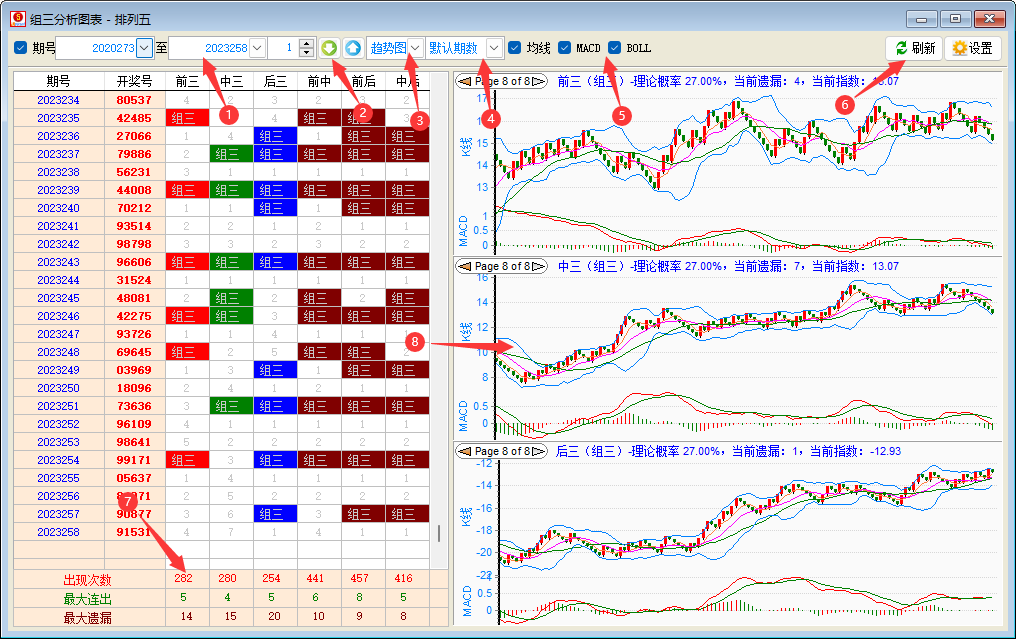This screenshot has height=639, width=1016.
Task: Open the end period 2023258 dropdown
Action: click(x=257, y=48)
